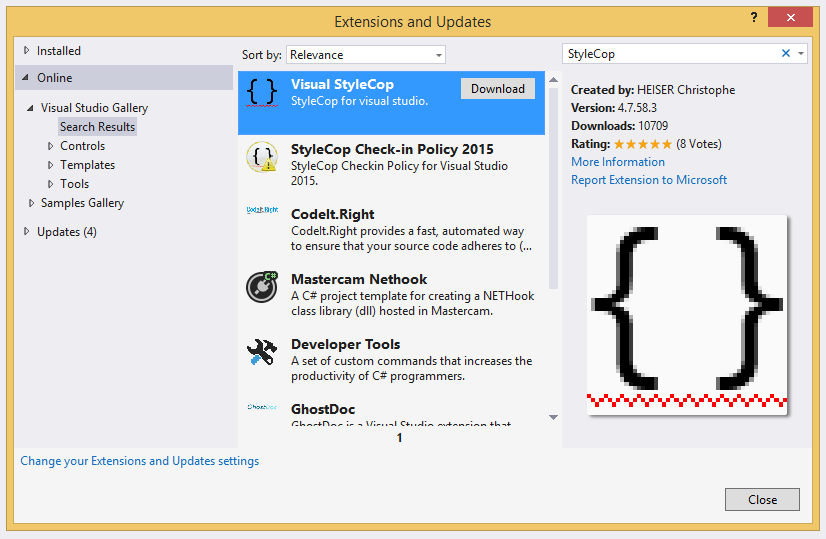Click the results scroll up arrow
Image resolution: width=826 pixels, height=539 pixels.
point(553,80)
